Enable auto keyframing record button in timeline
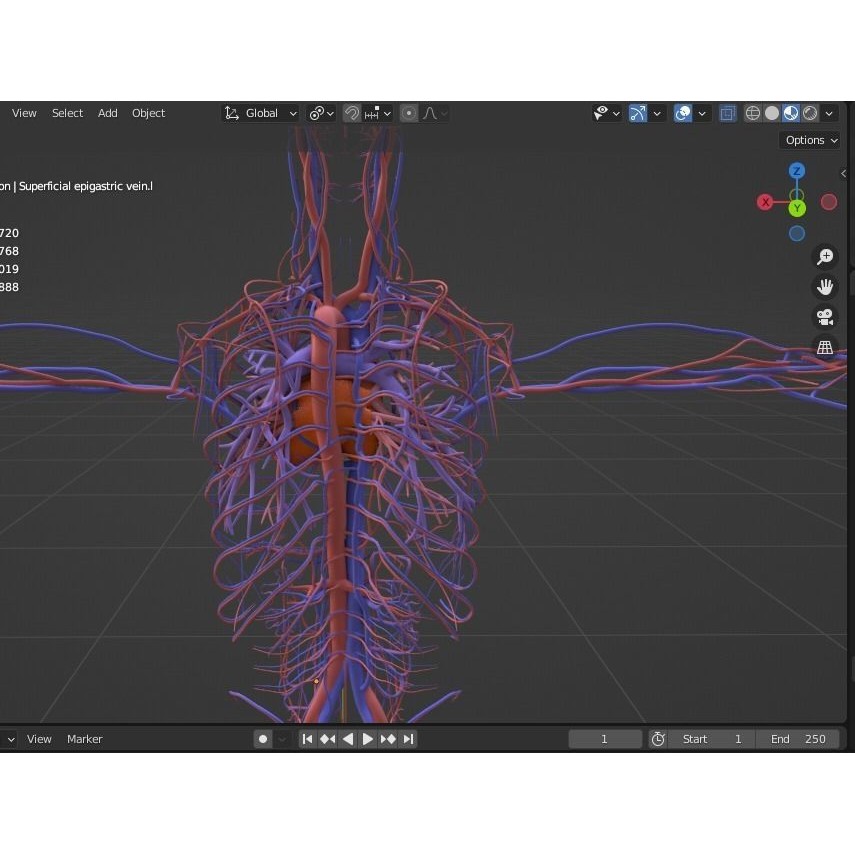This screenshot has height=855, width=855. point(262,738)
